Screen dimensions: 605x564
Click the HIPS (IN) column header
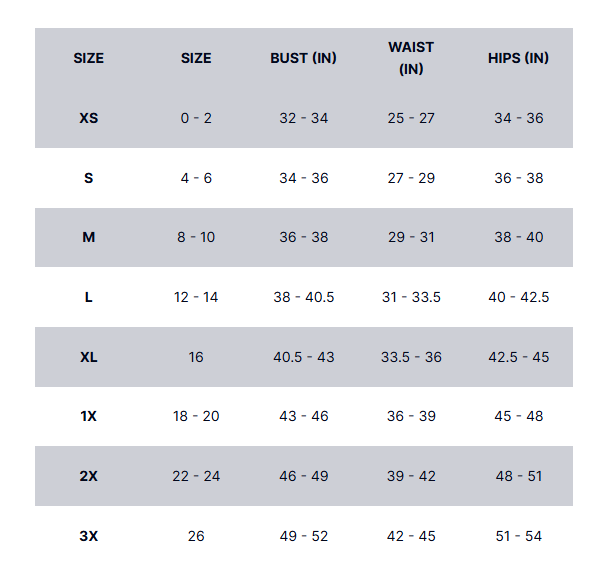pos(518,58)
